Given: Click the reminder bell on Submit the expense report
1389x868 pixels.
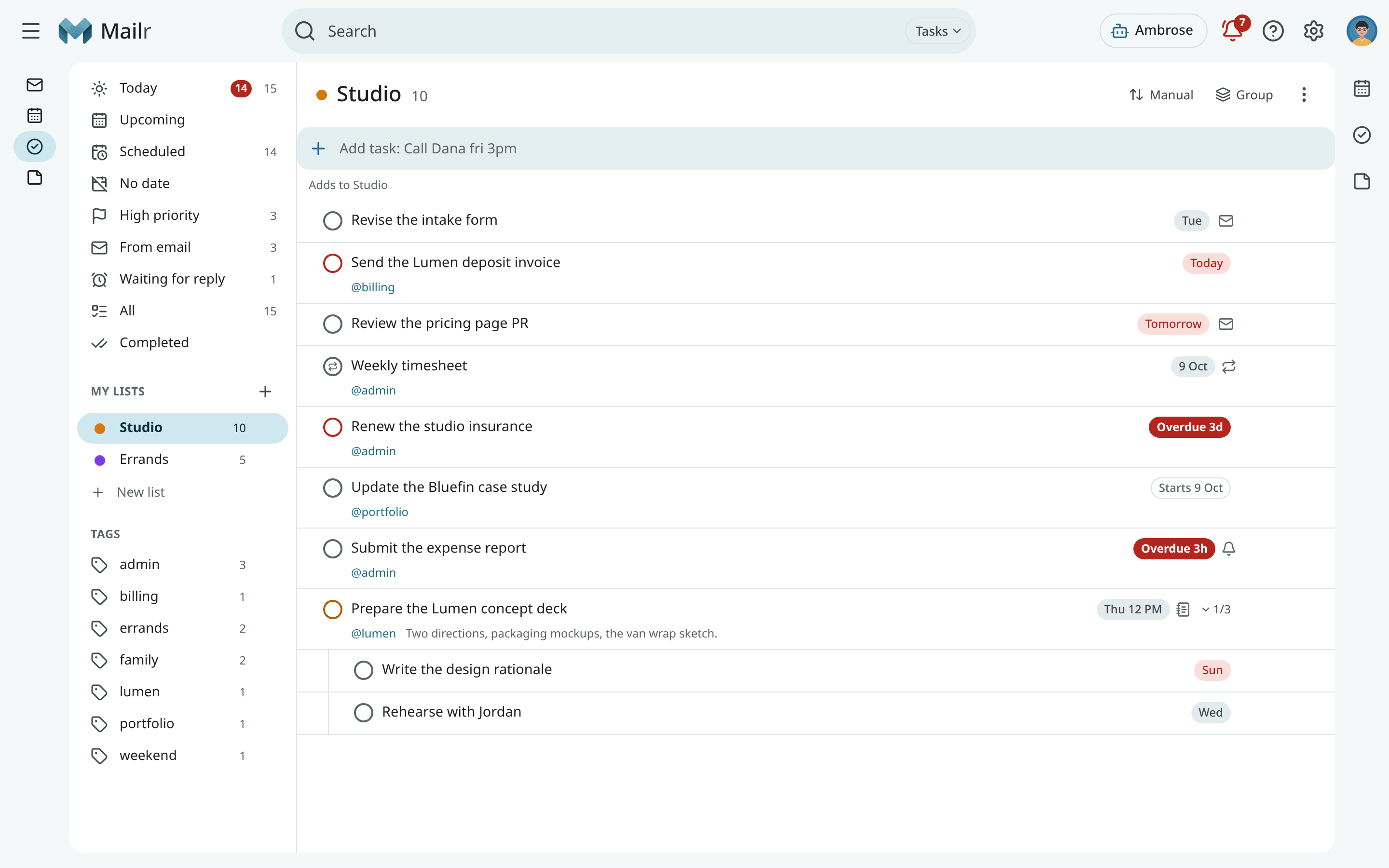Looking at the screenshot, I should (1228, 549).
